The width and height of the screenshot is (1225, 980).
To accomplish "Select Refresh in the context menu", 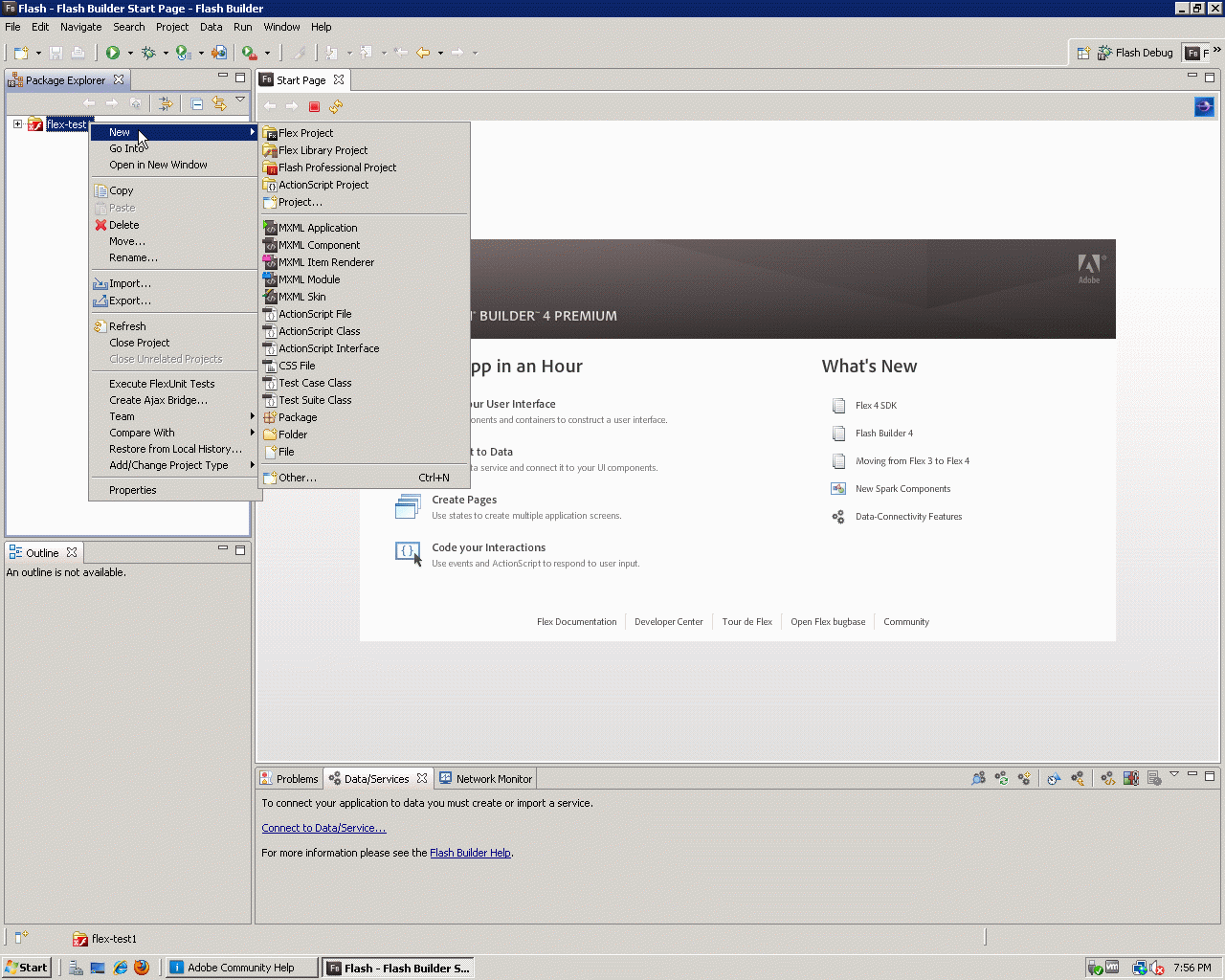I will 174,326.
